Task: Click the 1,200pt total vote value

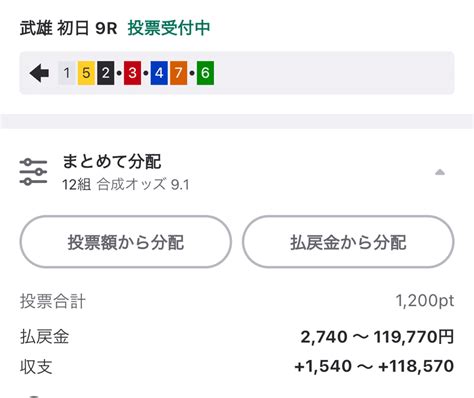Action: click(x=425, y=301)
